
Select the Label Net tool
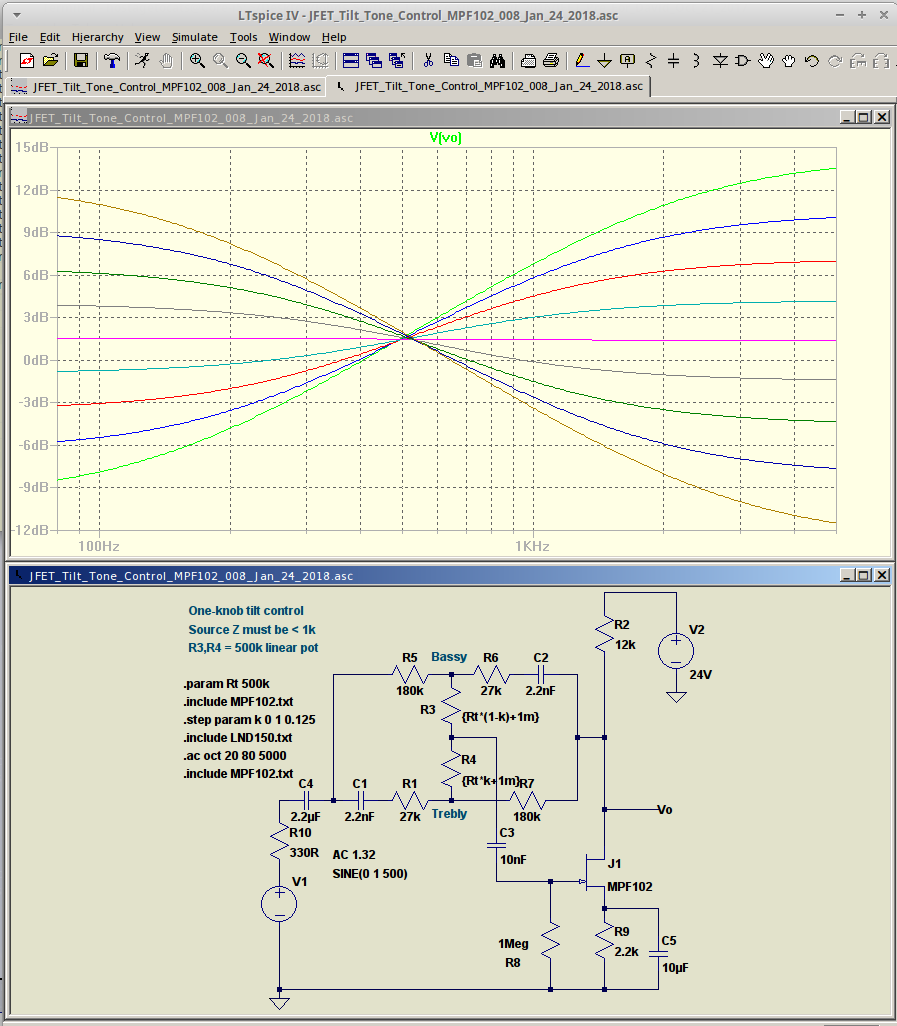(627, 61)
